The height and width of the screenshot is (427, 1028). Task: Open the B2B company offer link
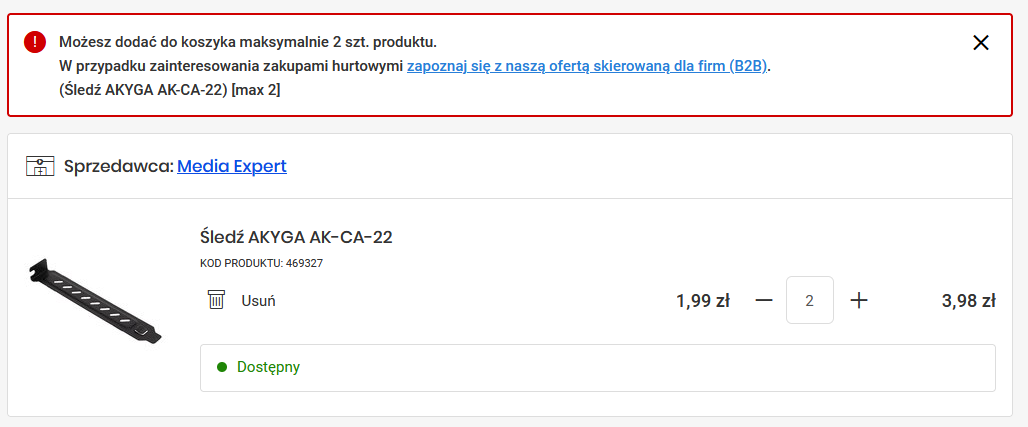coord(588,66)
